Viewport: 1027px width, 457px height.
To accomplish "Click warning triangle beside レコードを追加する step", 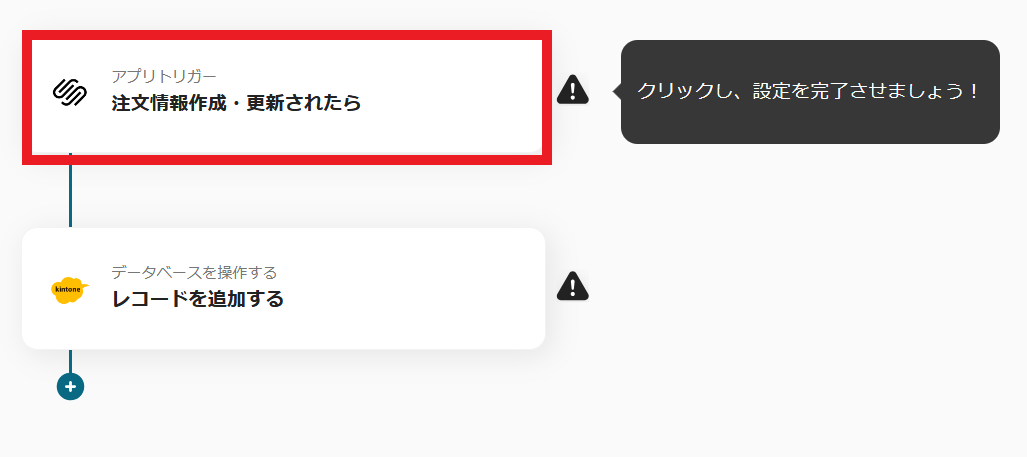I will click(x=573, y=286).
